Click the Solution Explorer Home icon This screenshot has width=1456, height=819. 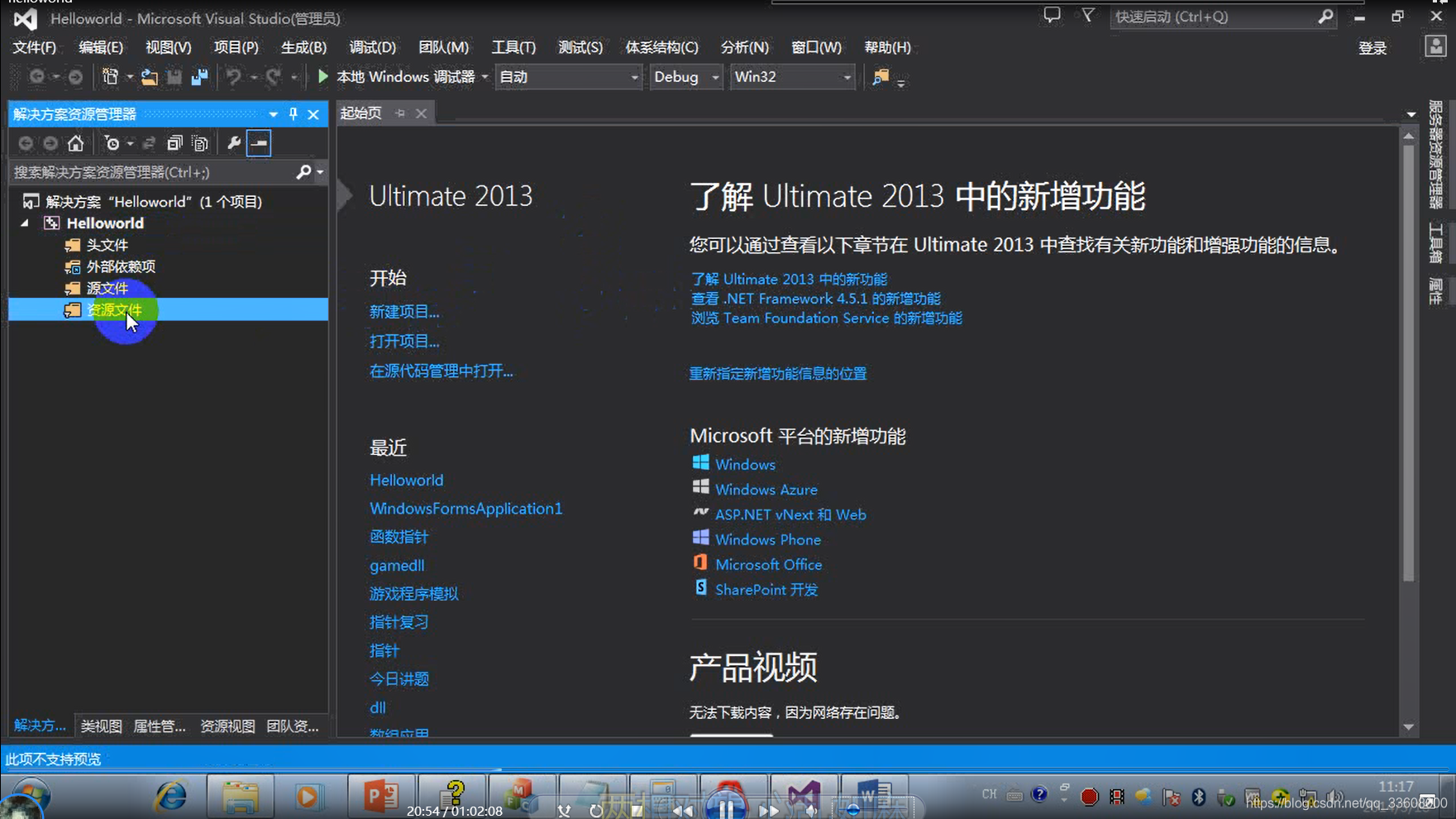pyautogui.click(x=75, y=143)
